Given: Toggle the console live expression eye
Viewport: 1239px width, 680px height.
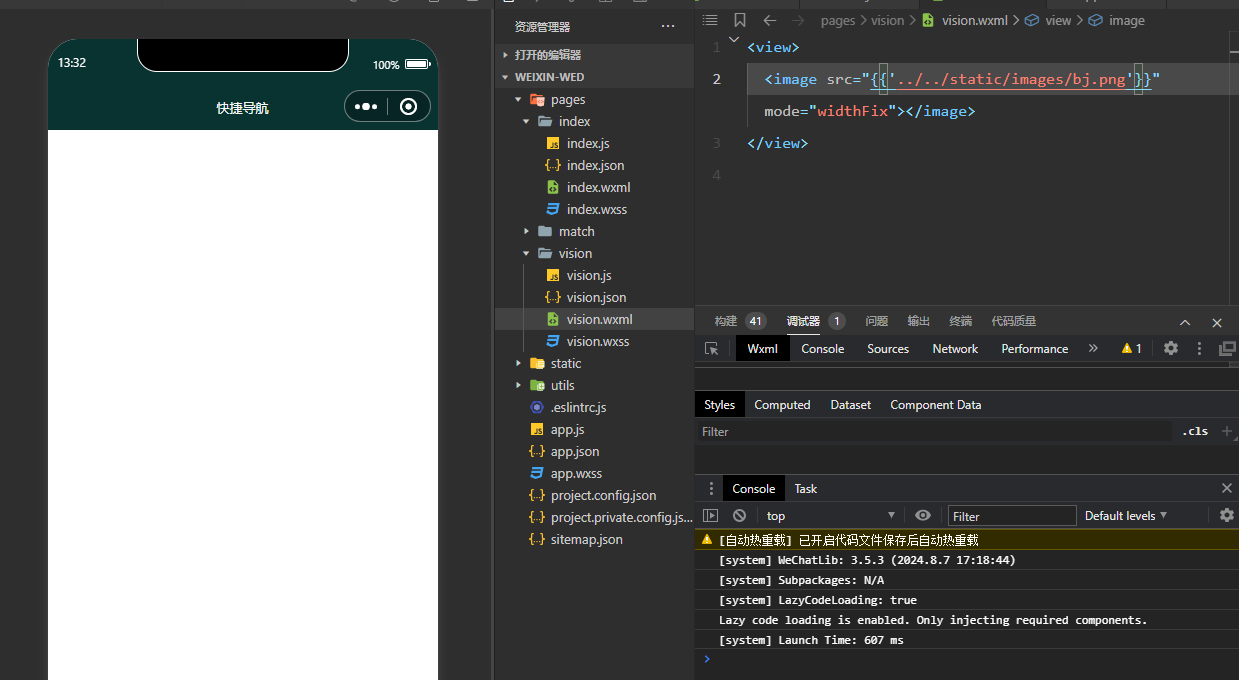Looking at the screenshot, I should tap(923, 516).
